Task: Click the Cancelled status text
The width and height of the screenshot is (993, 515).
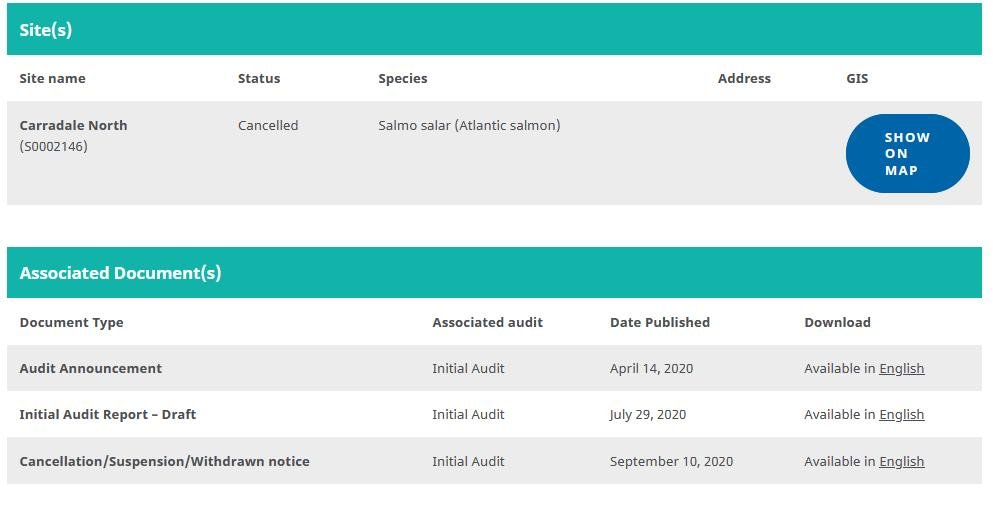Action: [x=268, y=126]
